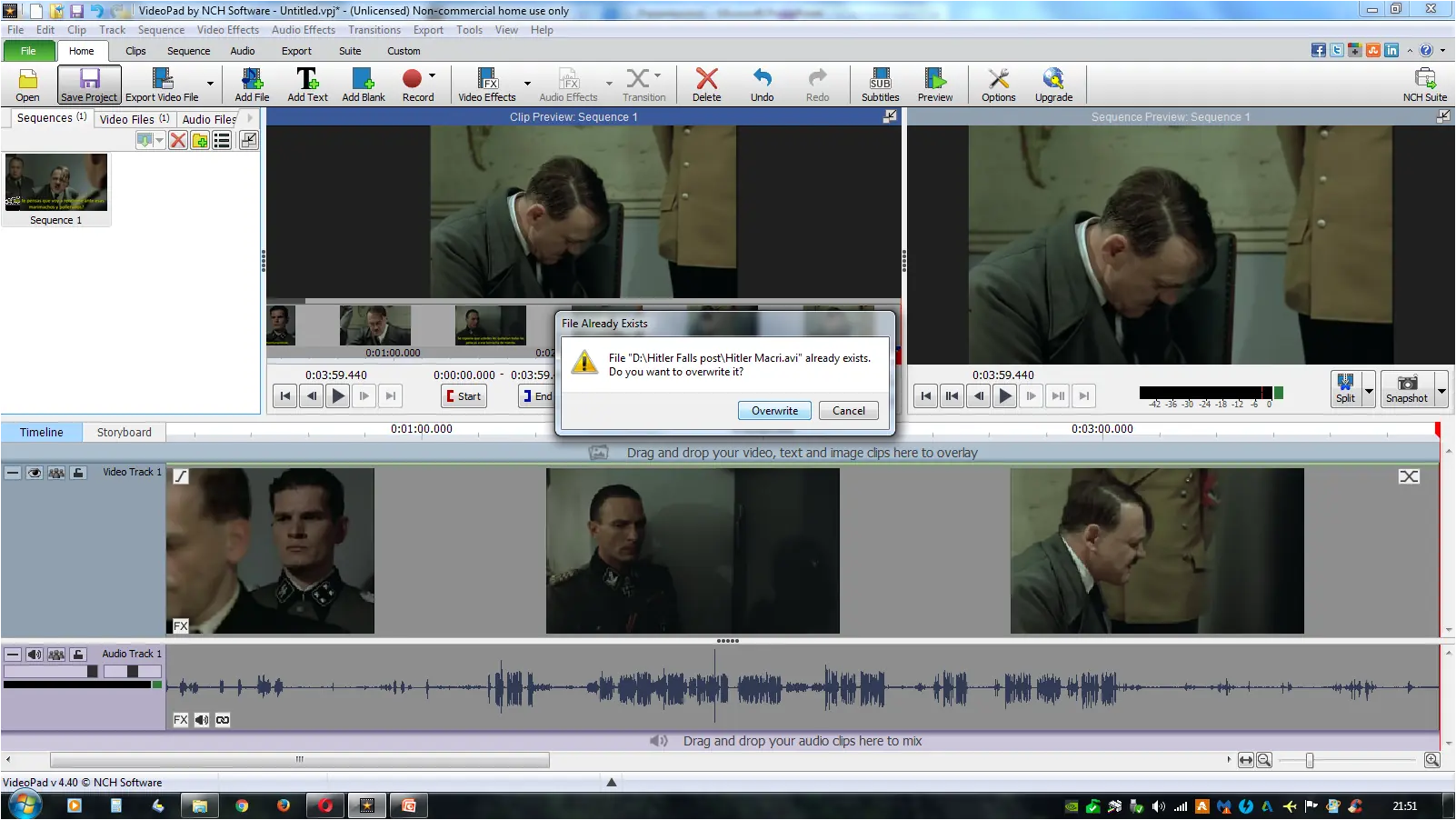This screenshot has height=820, width=1456.
Task: Collapse Audio Track 1 with minus button
Action: point(13,655)
